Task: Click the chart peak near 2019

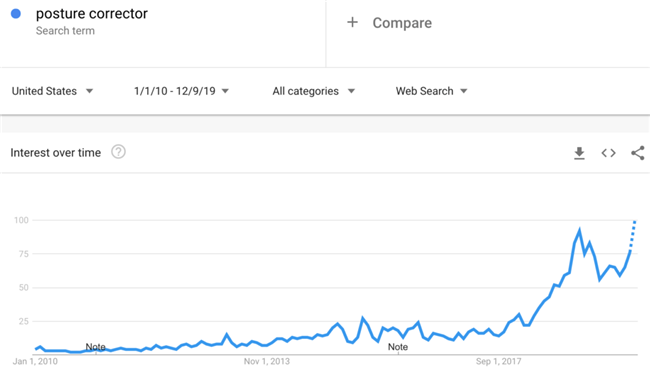Action: 579,230
